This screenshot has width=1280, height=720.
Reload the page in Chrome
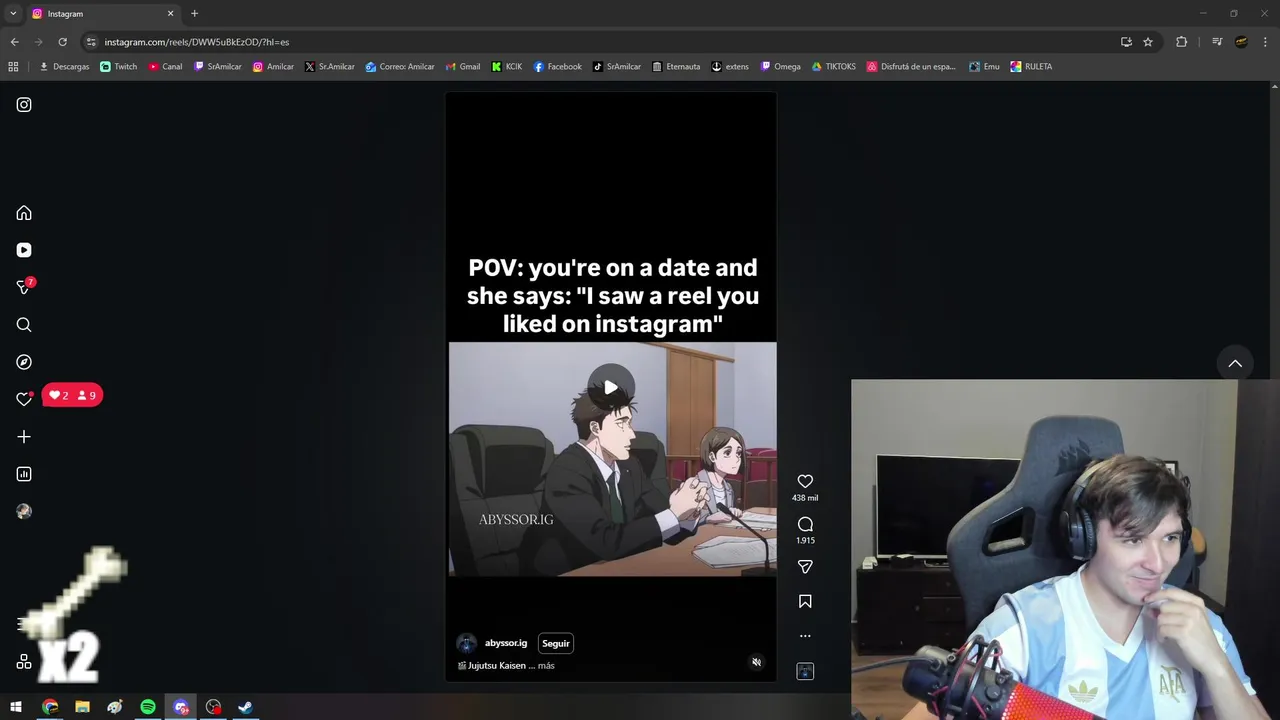tap(62, 42)
